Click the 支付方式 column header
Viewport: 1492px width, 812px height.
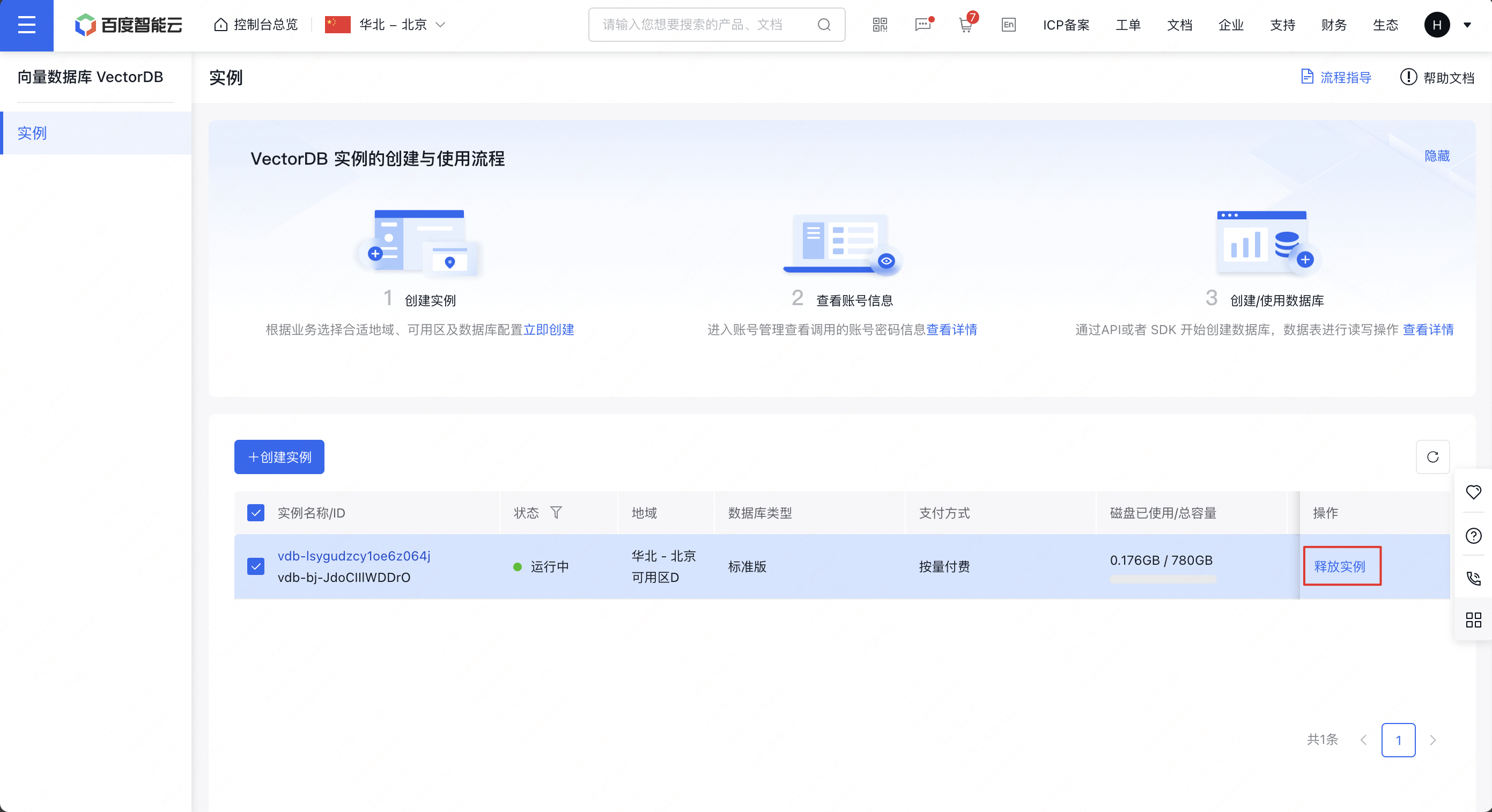pyautogui.click(x=944, y=513)
